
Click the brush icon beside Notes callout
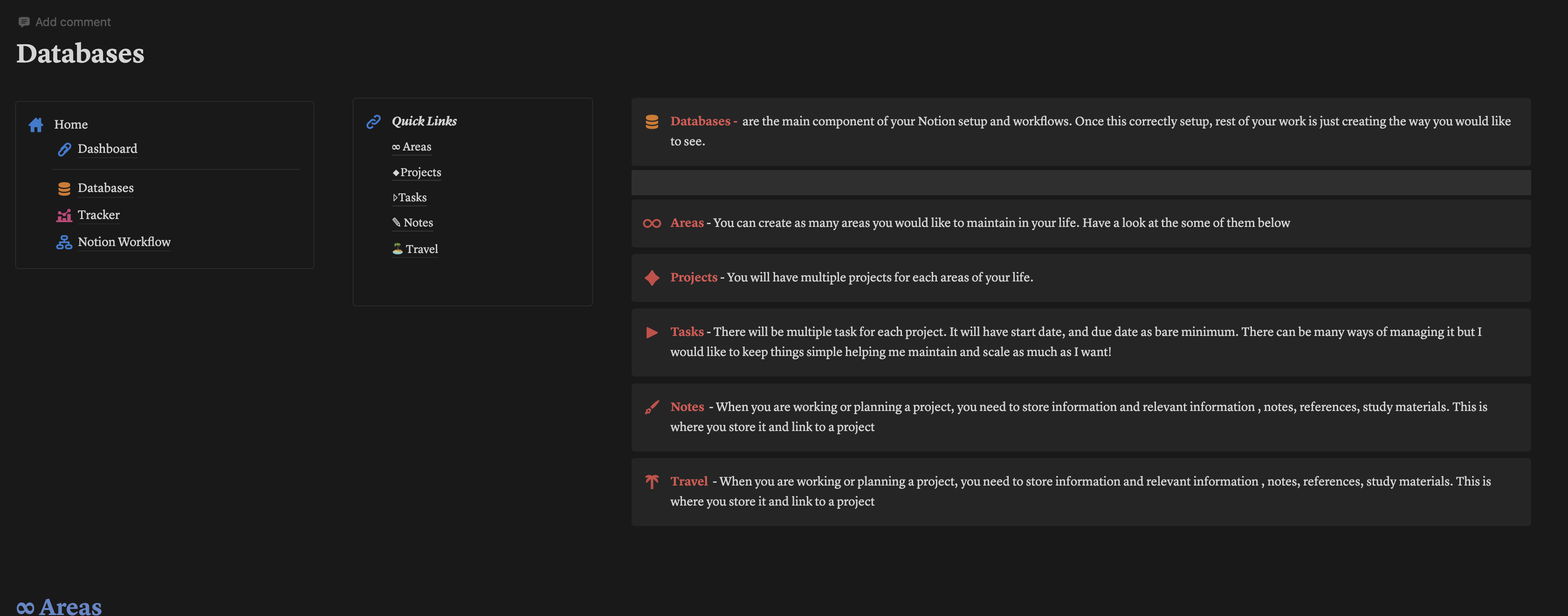(652, 407)
